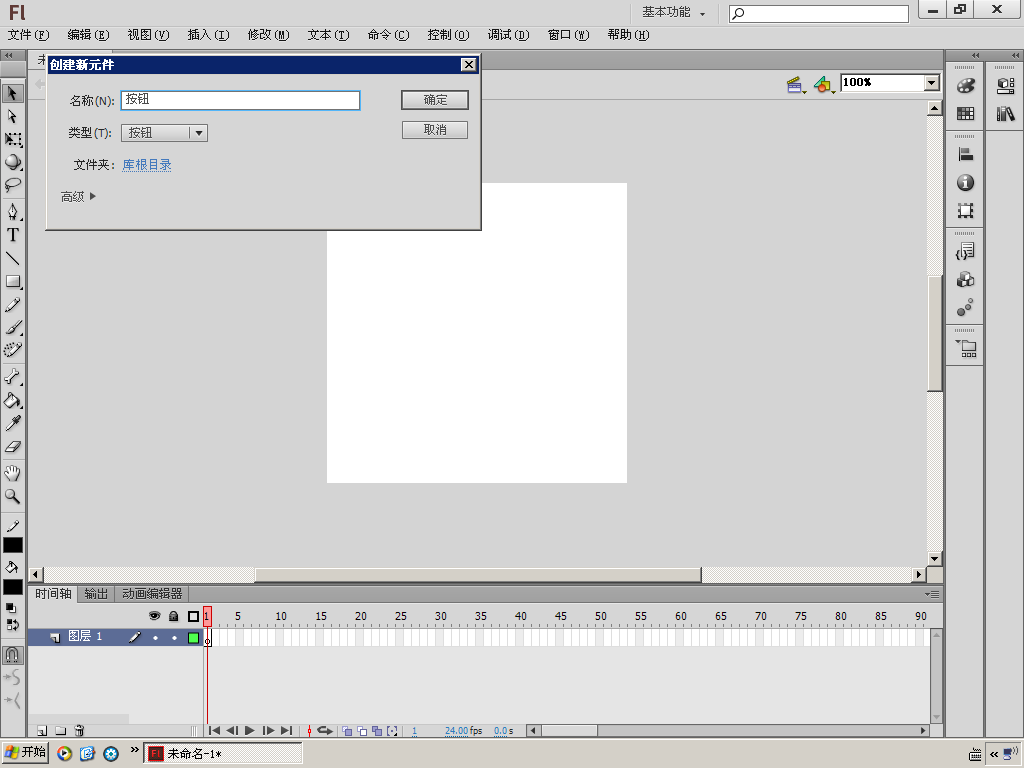
Task: Open the Swatches grid panel icon
Action: [965, 114]
